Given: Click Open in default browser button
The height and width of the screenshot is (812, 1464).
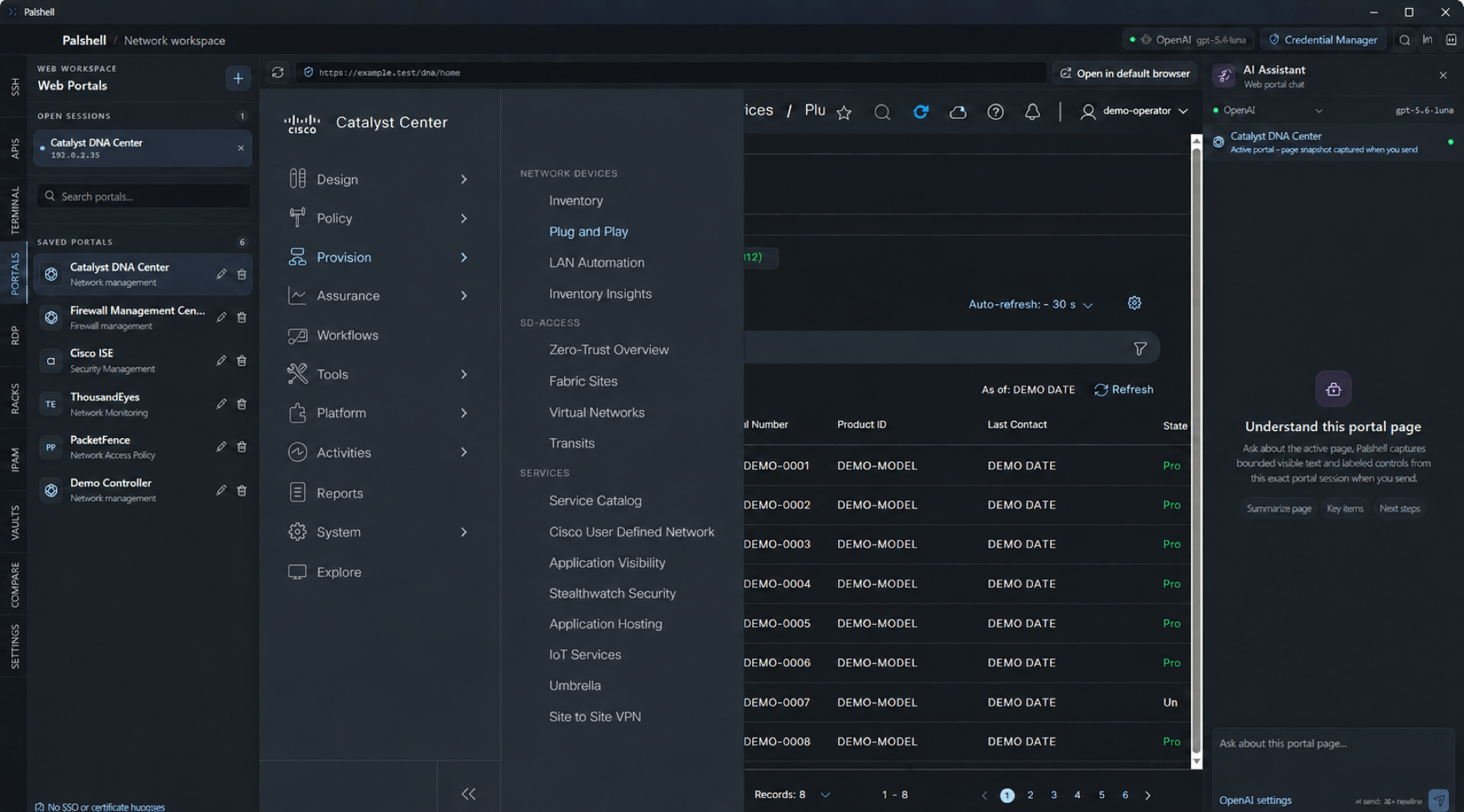Looking at the screenshot, I should click(1124, 74).
